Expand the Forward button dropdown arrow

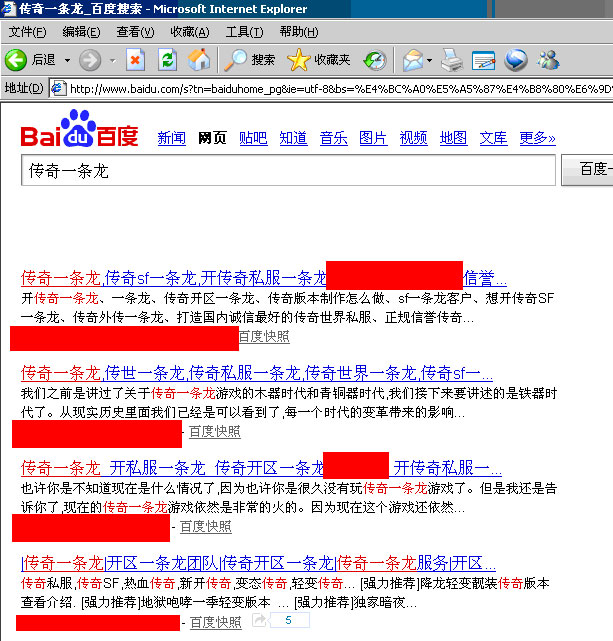click(110, 60)
